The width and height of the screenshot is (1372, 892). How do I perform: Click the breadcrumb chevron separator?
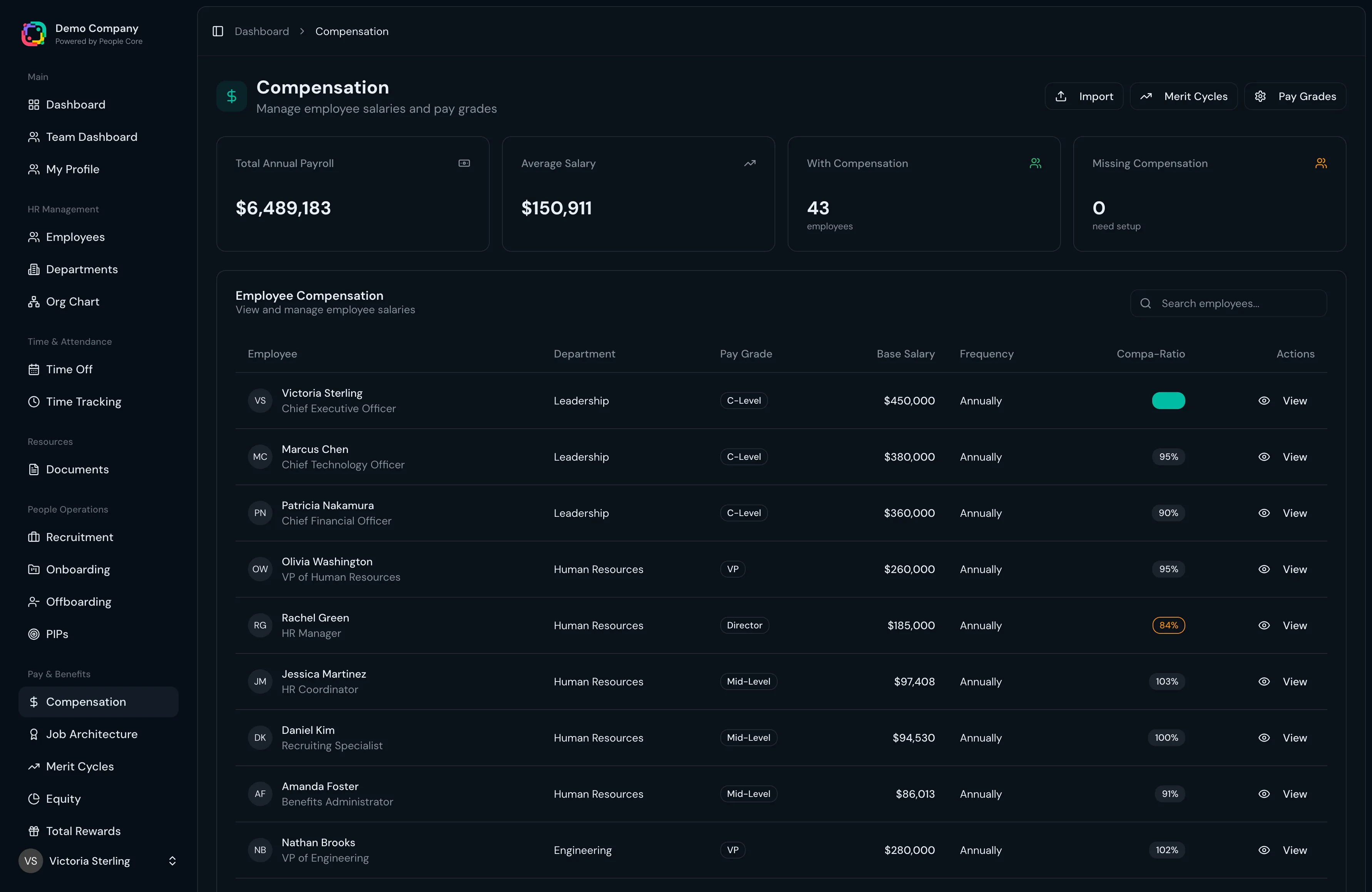point(302,31)
